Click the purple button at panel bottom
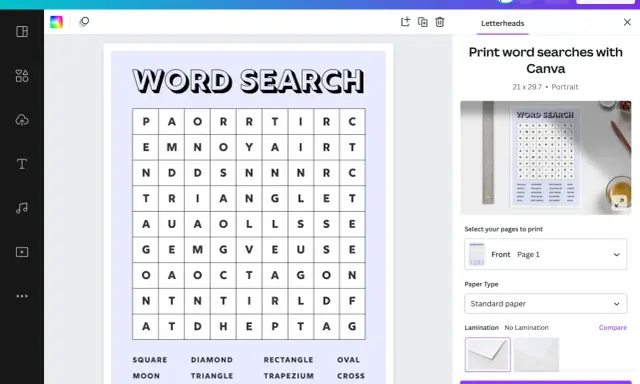Image resolution: width=640 pixels, height=384 pixels. coord(546,382)
